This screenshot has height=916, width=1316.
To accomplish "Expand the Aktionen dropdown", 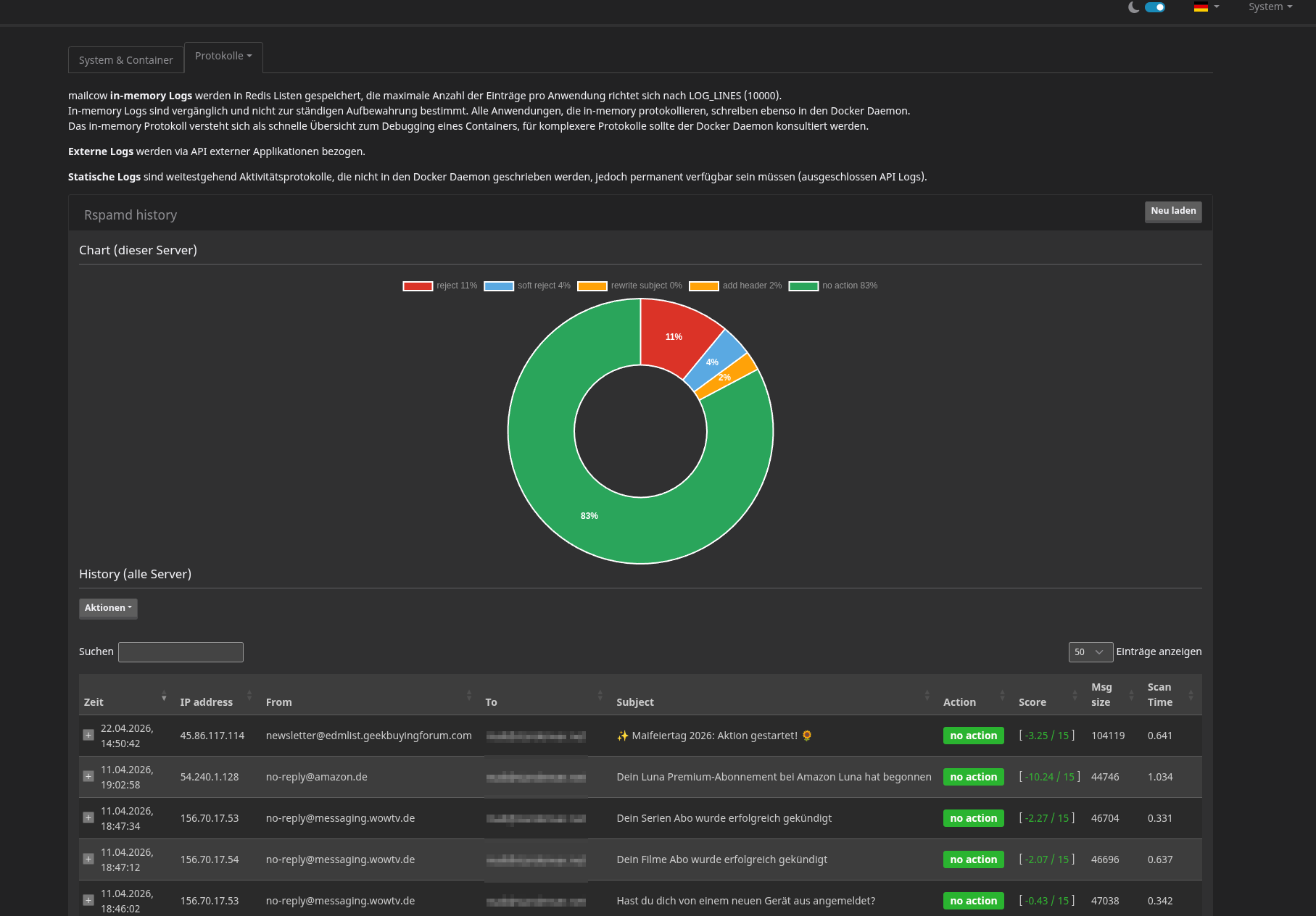I will tap(108, 608).
